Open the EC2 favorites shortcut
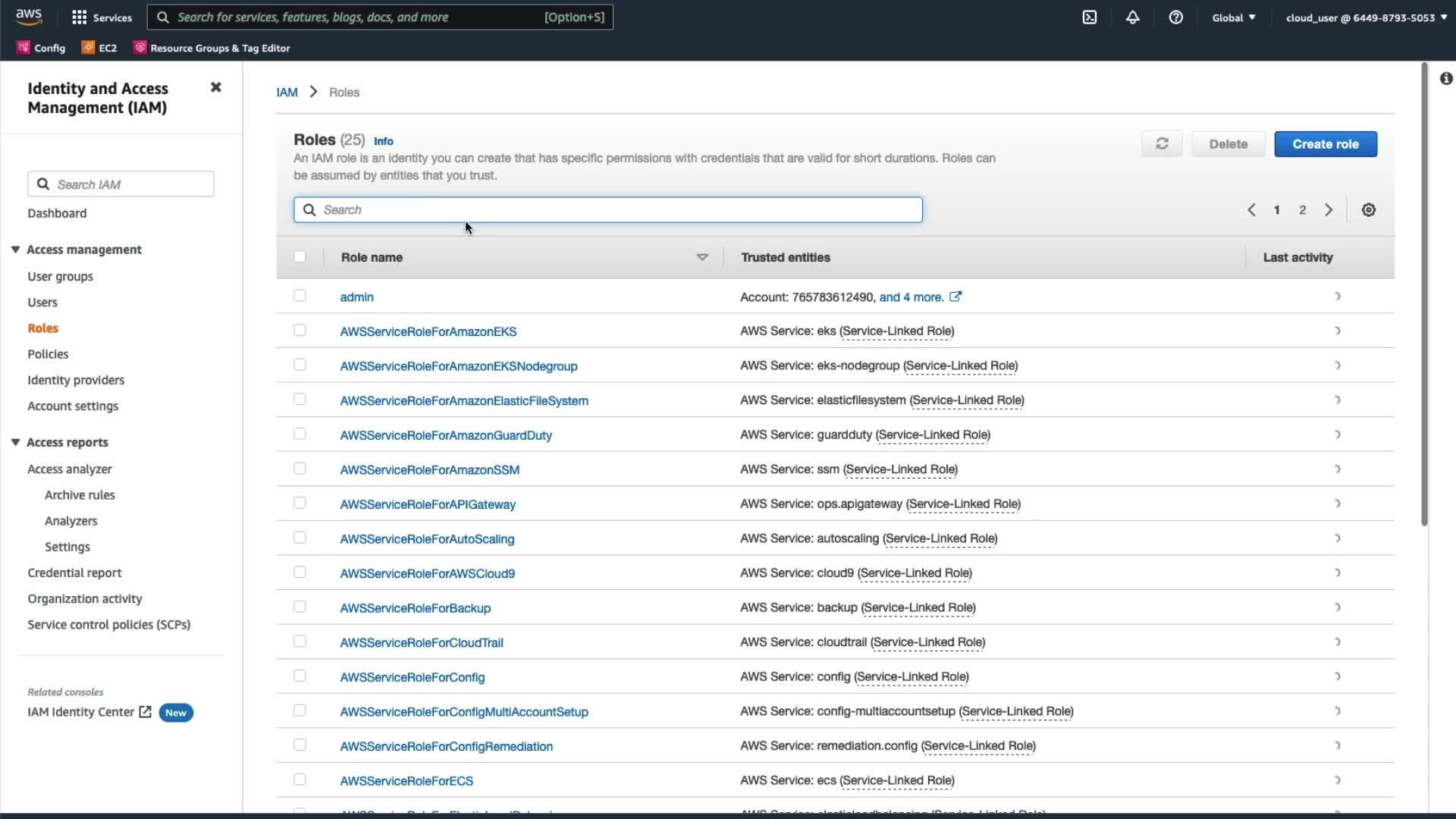This screenshot has width=1456, height=819. [99, 48]
